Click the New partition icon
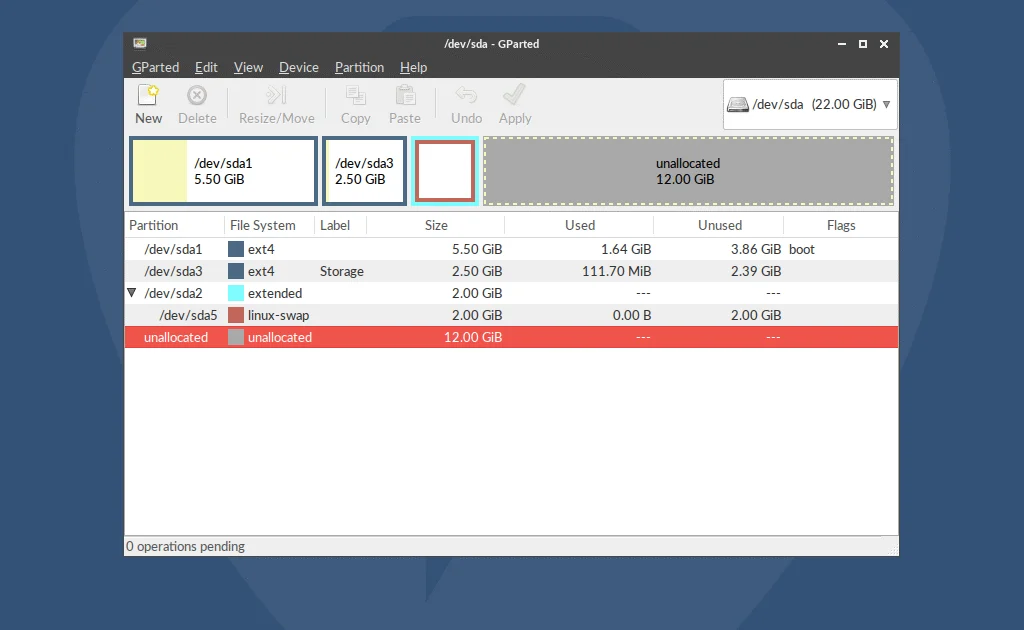Screen dimensions: 1024x630 [x=148, y=104]
